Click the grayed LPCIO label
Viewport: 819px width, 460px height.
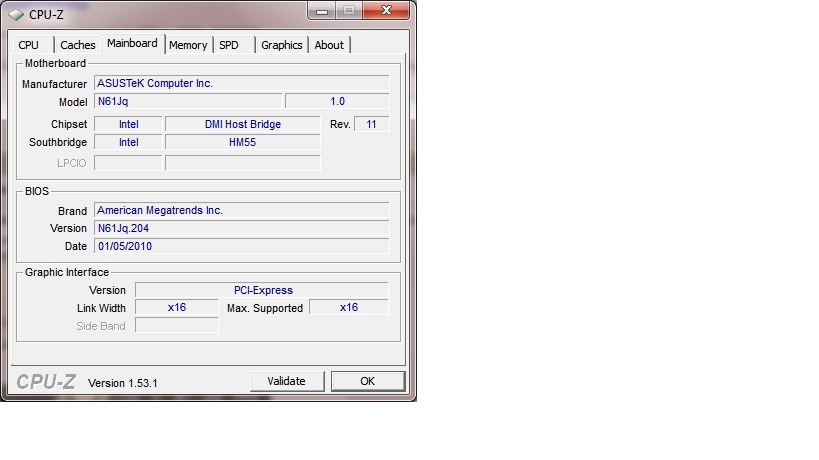pyautogui.click(x=72, y=163)
